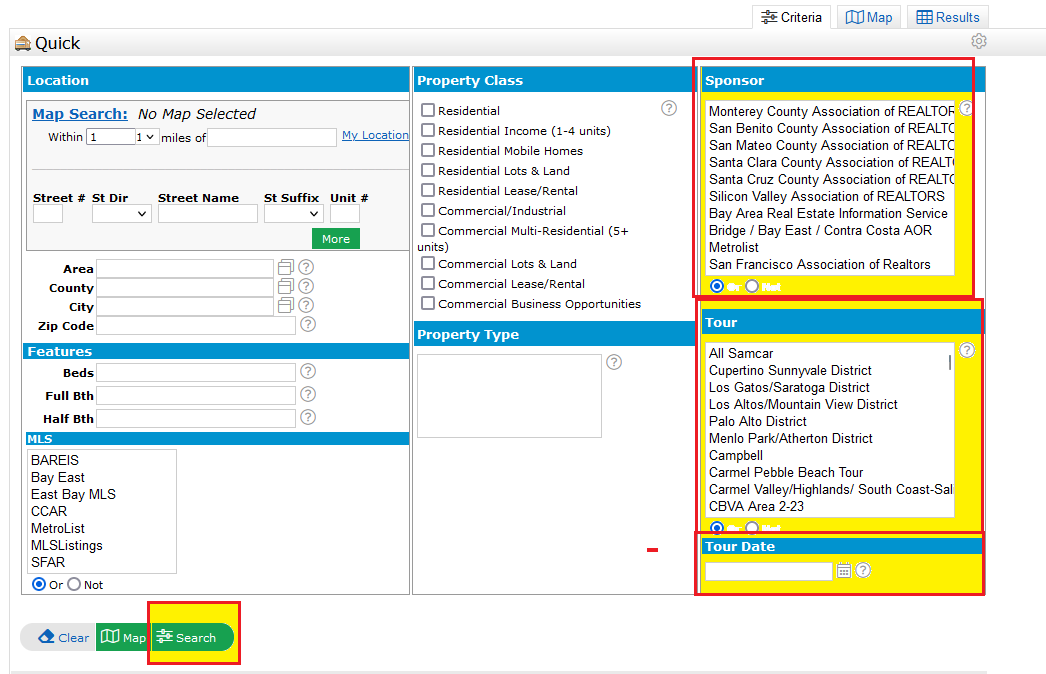
Task: Open the miles radius dropdown
Action: tap(145, 137)
